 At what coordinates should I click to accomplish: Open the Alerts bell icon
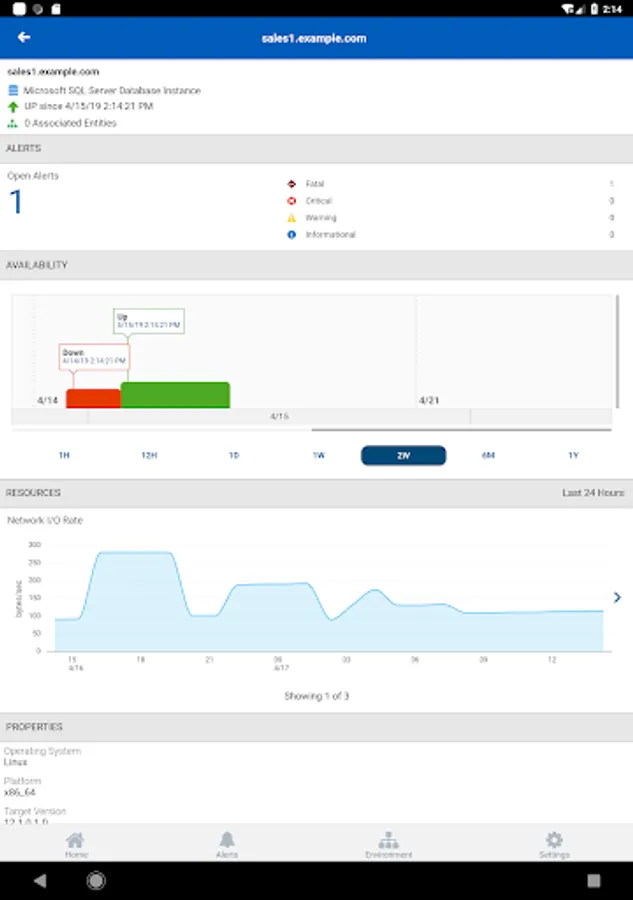point(227,840)
